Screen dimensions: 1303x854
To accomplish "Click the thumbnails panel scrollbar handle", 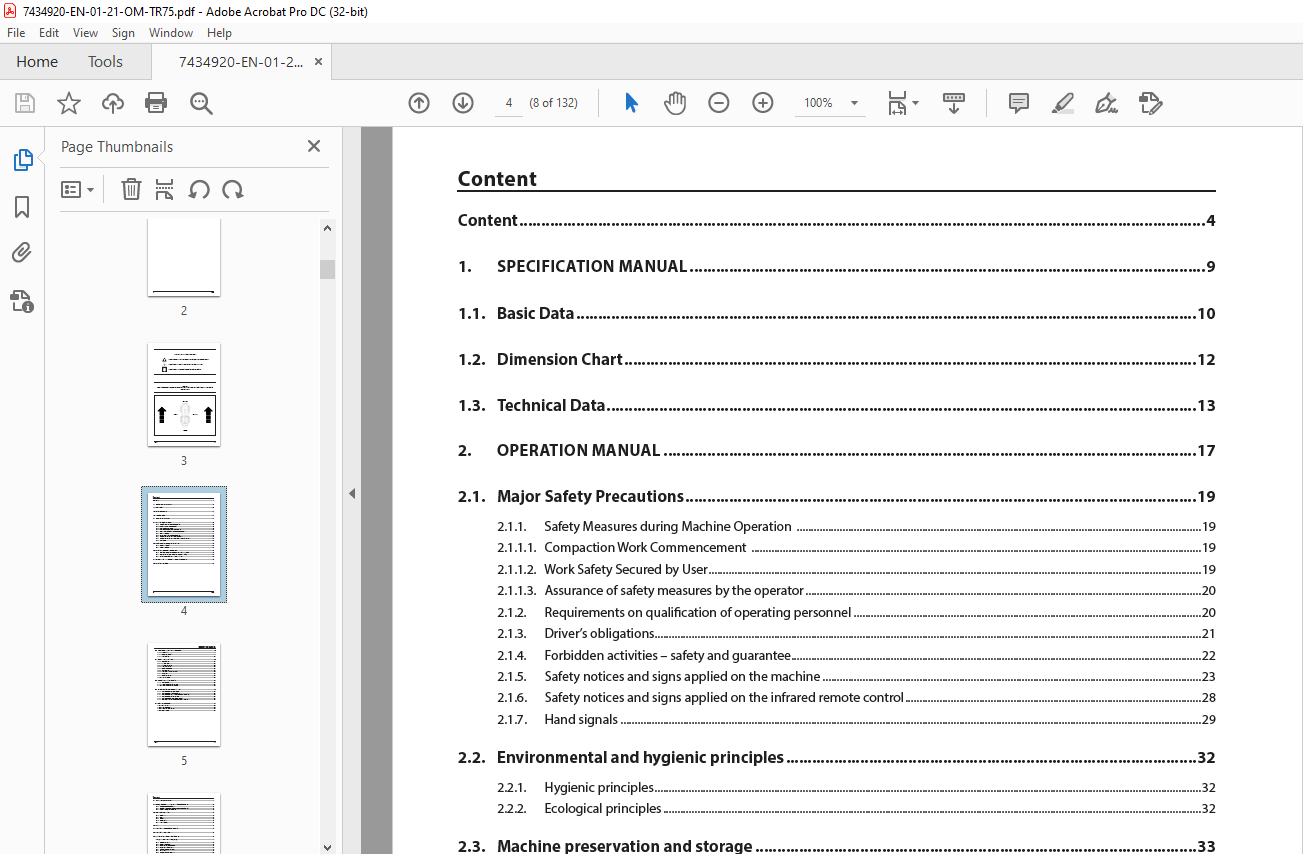I will [x=327, y=269].
